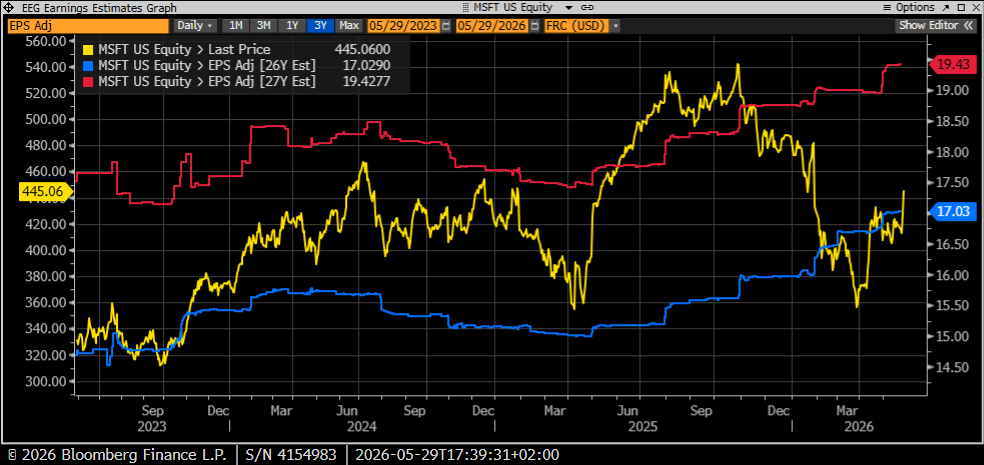Select the 1Y time range
Image resolution: width=984 pixels, height=465 pixels.
(x=292, y=26)
